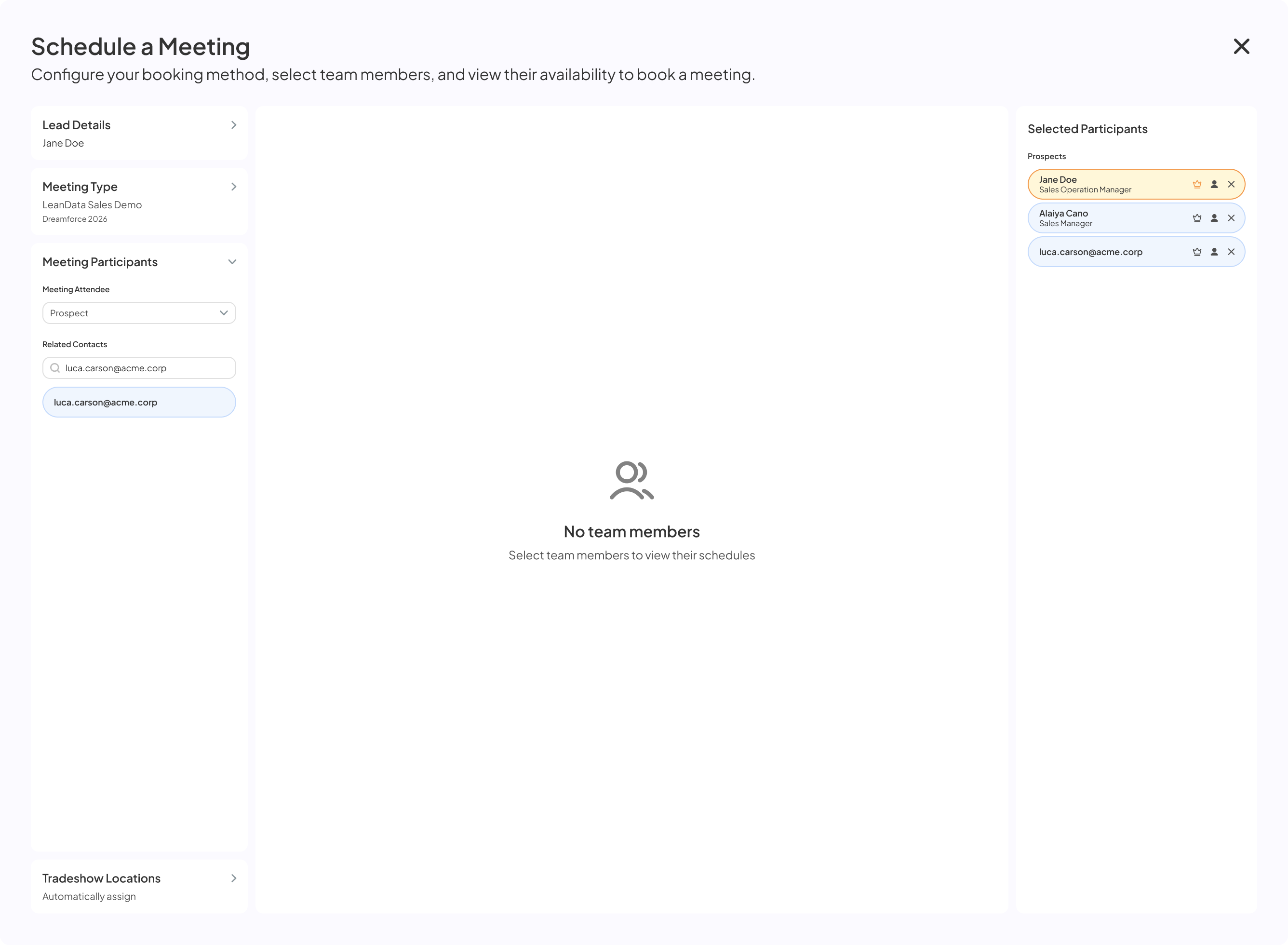
Task: Select the Jane Doe prospect card
Action: tap(1136, 184)
